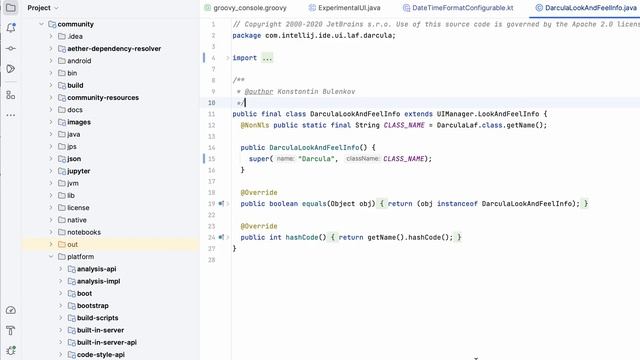The image size is (640, 360).
Task: Select DarculaLookAndFeelInfo.java tab
Action: pyautogui.click(x=586, y=8)
